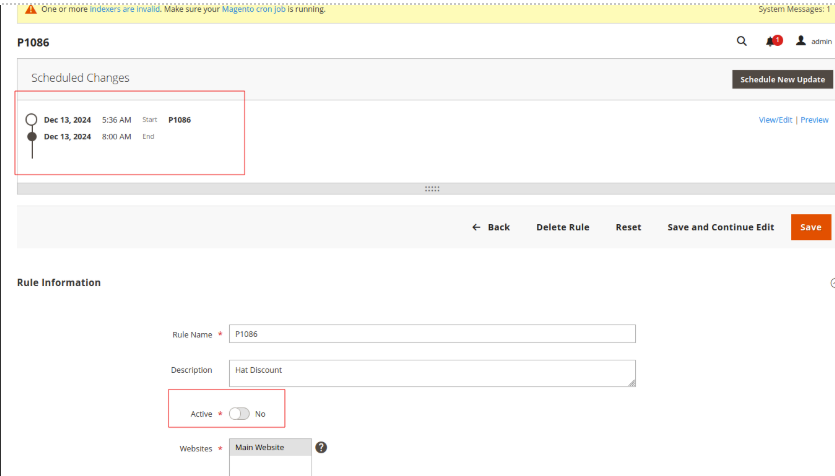Click the Schedule New Update button
This screenshot has width=835, height=476.
tap(782, 79)
